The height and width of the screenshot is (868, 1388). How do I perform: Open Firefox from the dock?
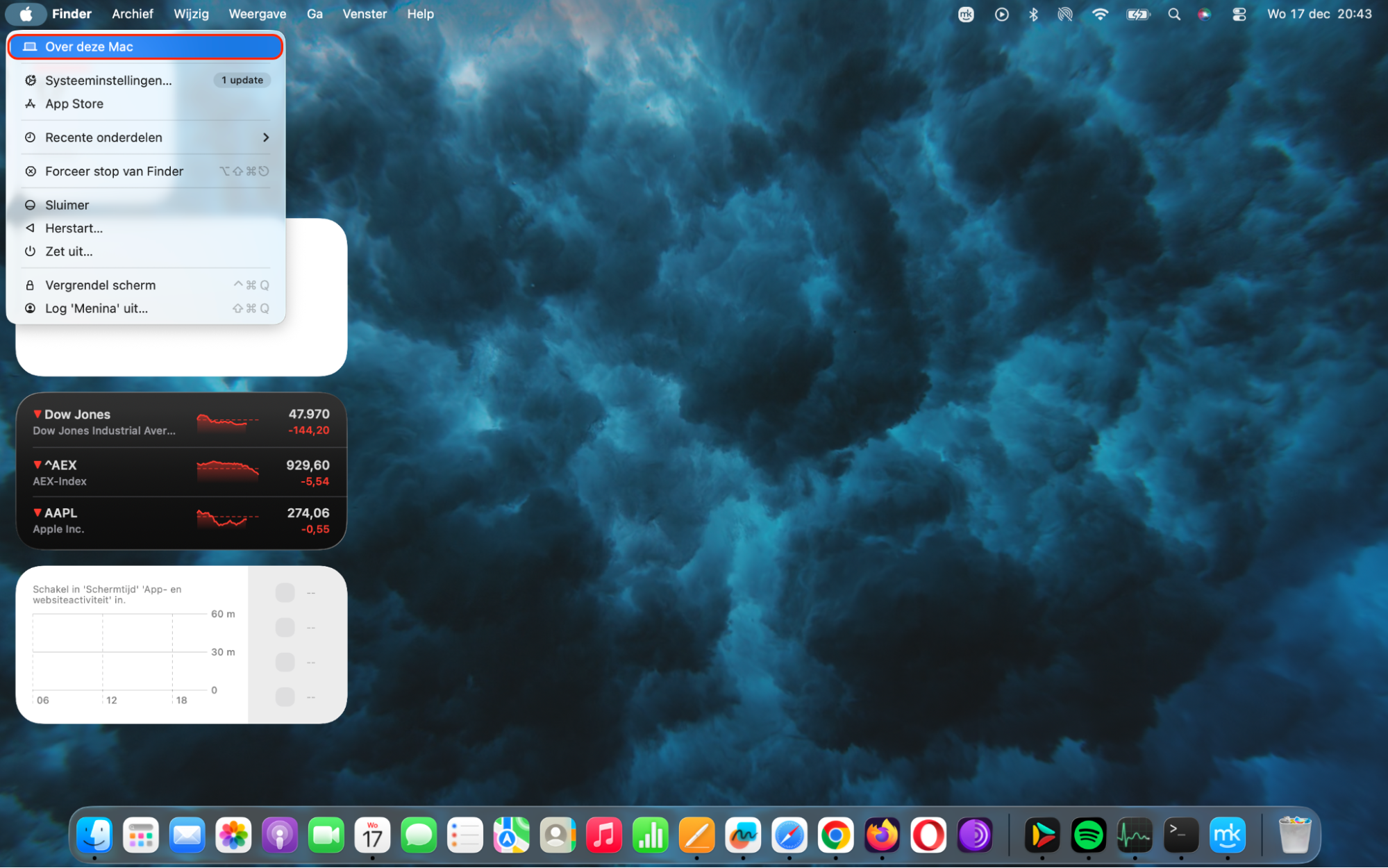coord(881,835)
